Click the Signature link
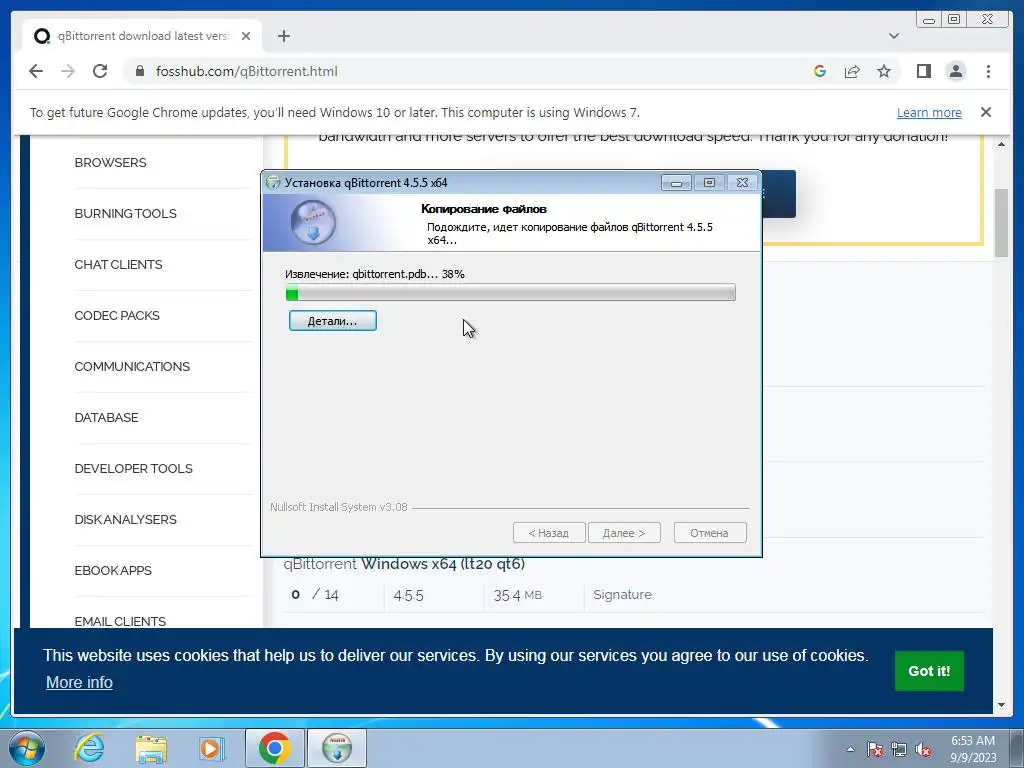Screen dimensions: 1024x768 click(x=622, y=594)
